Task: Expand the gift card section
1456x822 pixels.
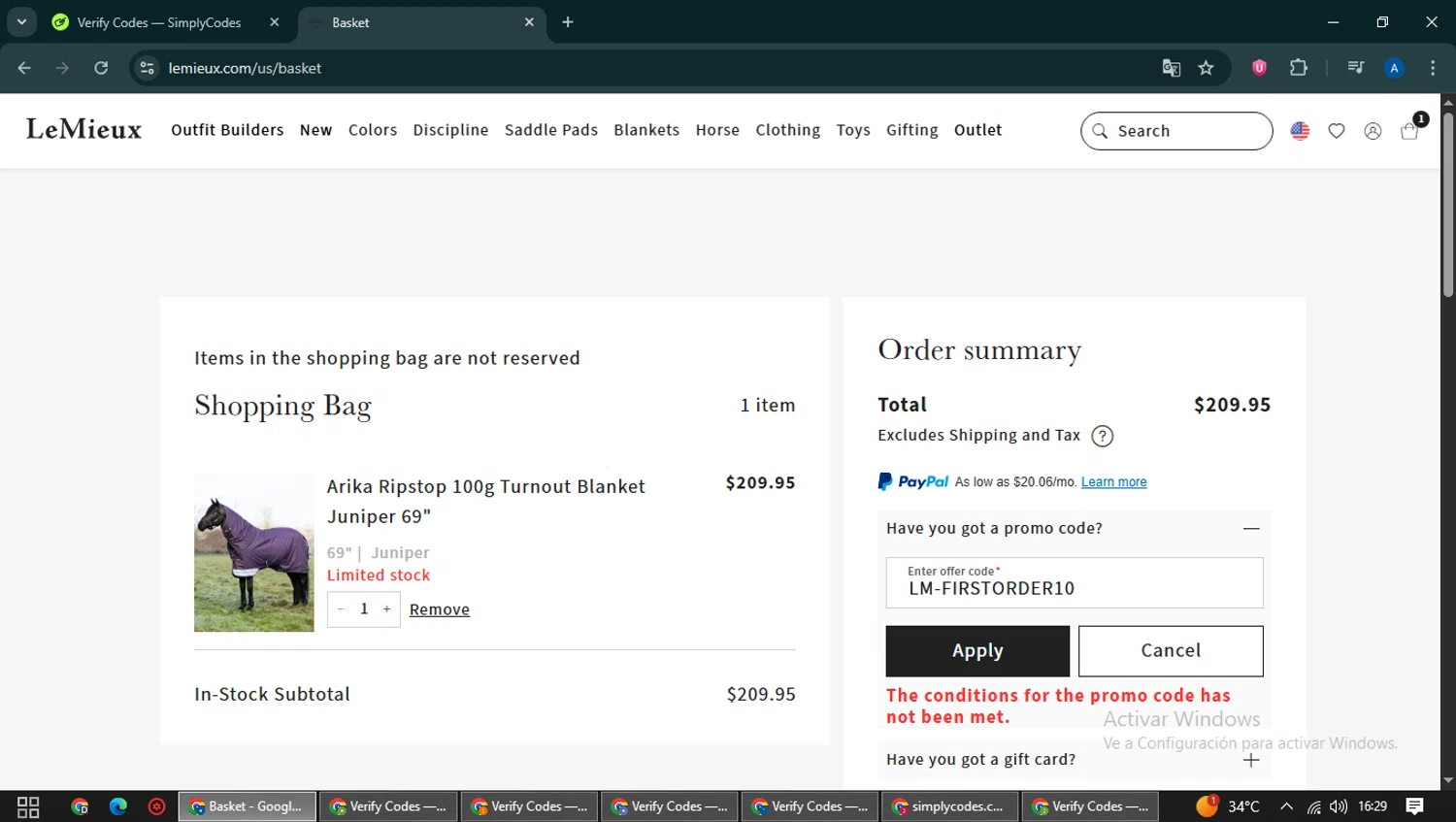Action: [x=1251, y=760]
